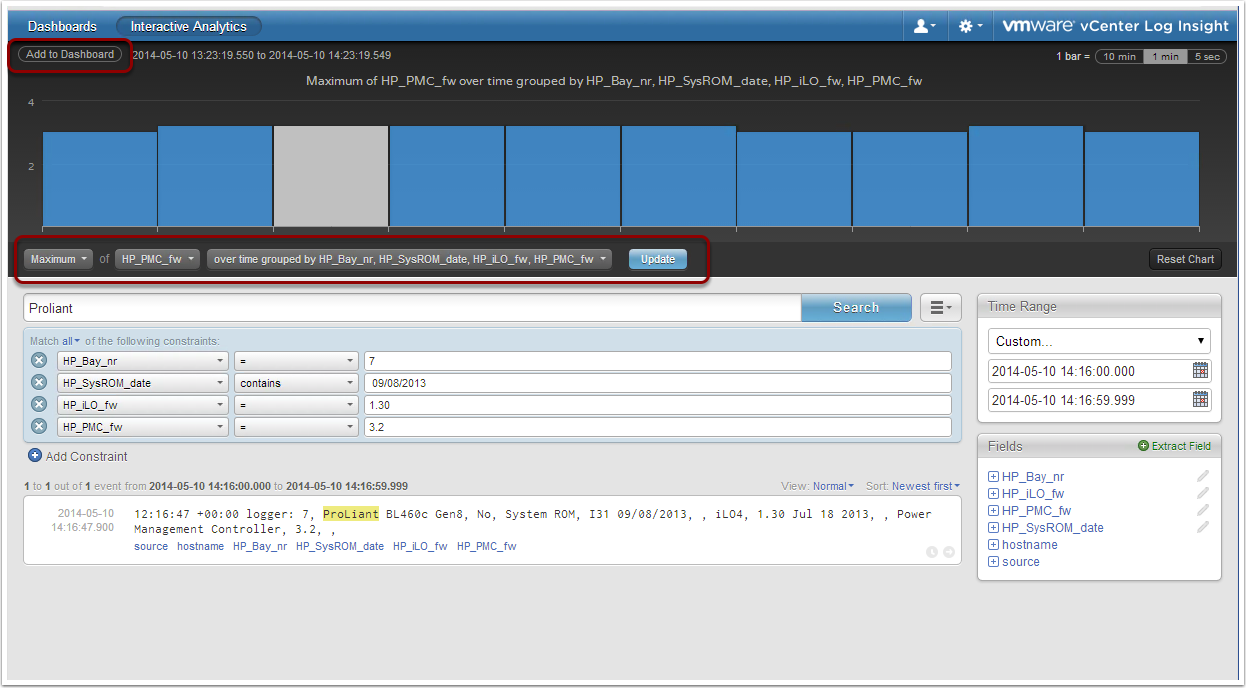
Task: Click the Proliant search query box
Action: (412, 308)
